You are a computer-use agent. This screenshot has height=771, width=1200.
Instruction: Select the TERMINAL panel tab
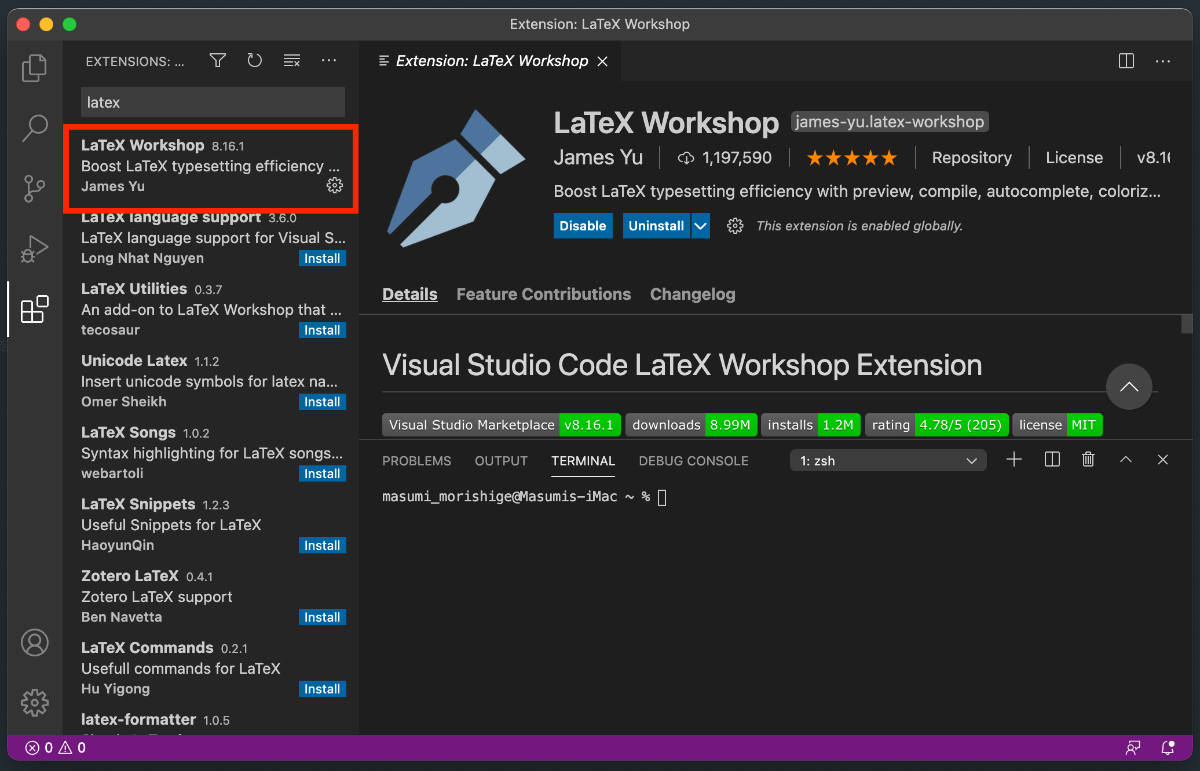click(x=583, y=461)
